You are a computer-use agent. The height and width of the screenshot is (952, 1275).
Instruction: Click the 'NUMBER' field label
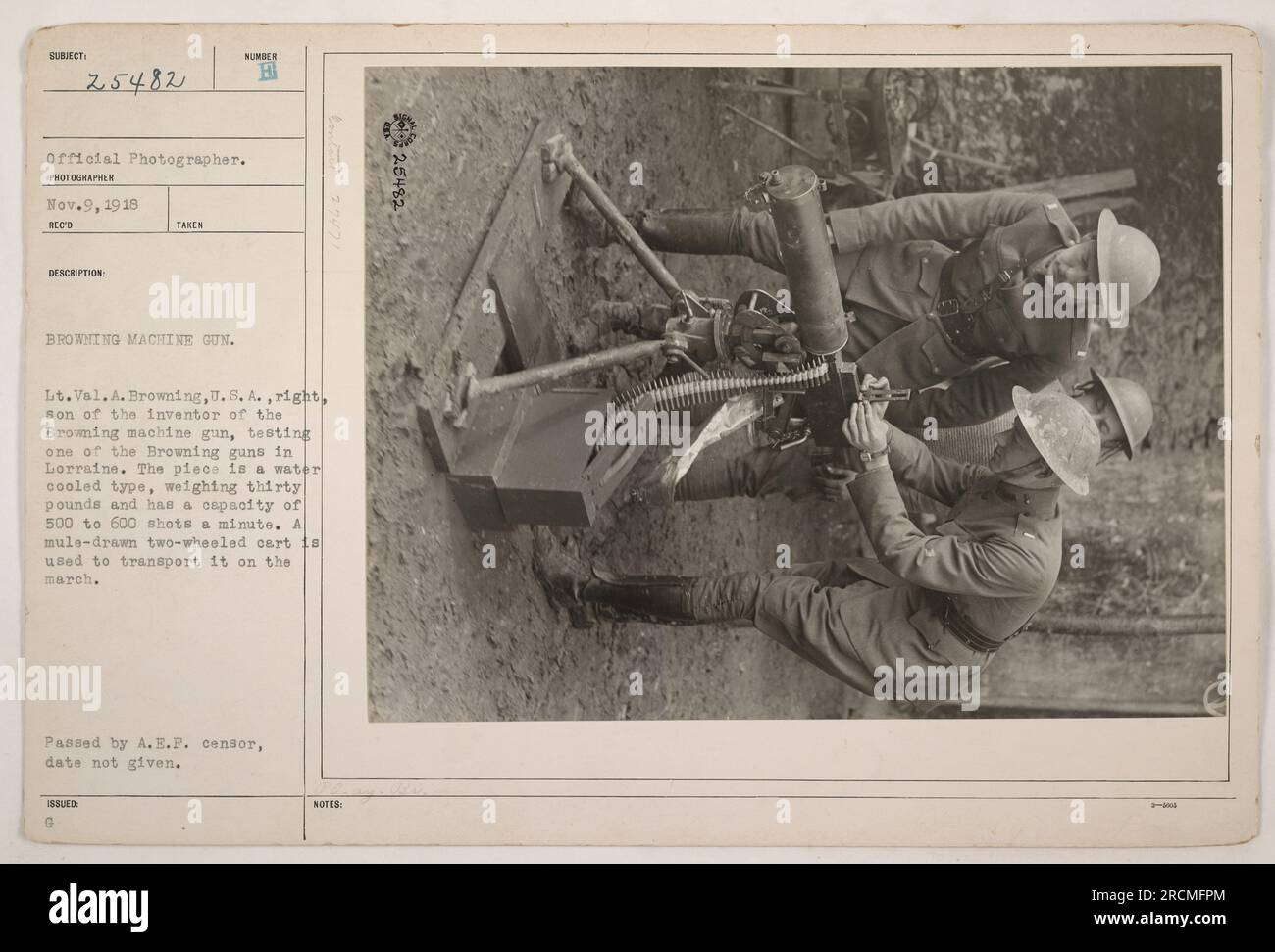point(262,57)
